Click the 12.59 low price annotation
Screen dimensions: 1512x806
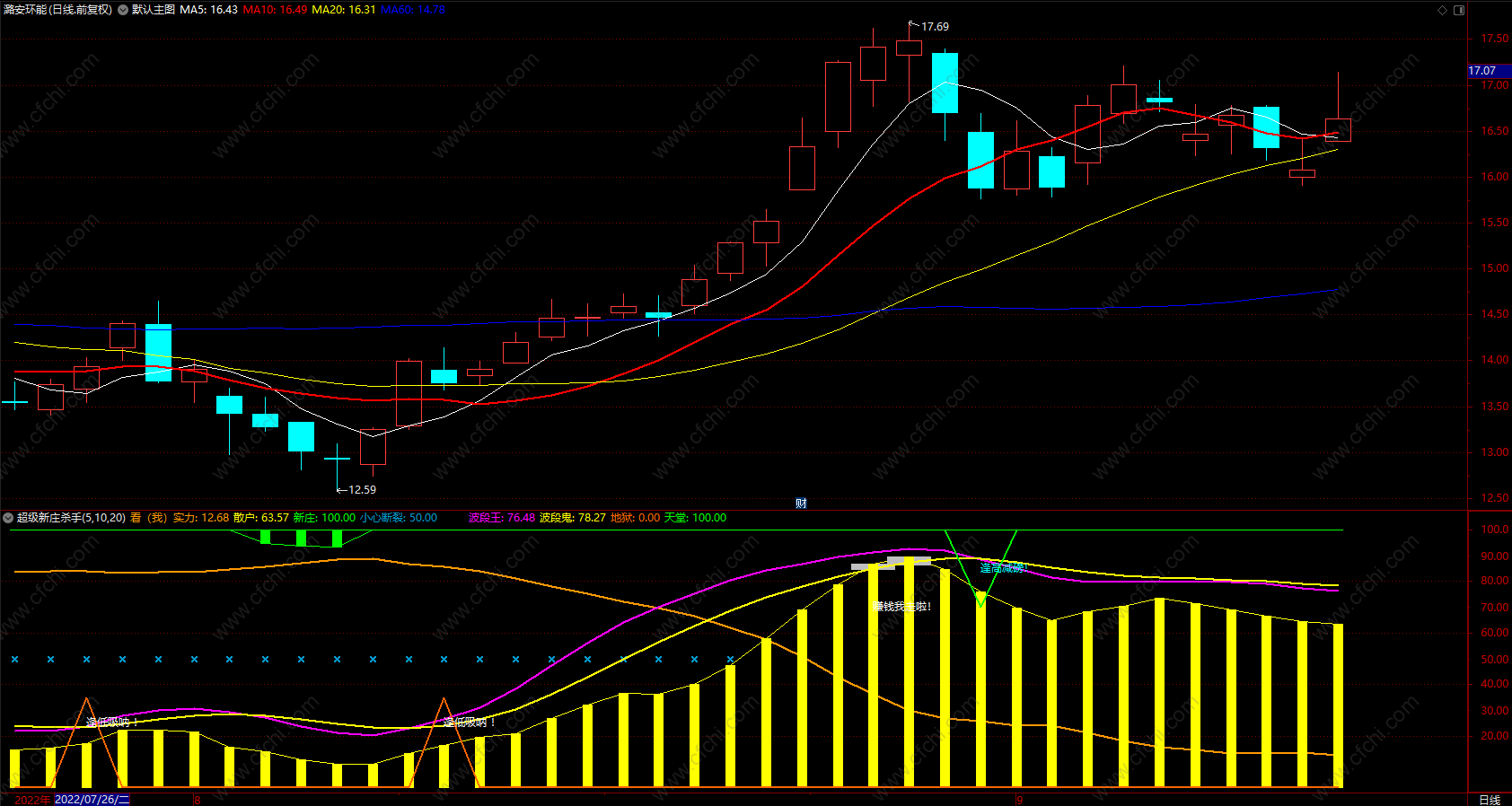[362, 490]
